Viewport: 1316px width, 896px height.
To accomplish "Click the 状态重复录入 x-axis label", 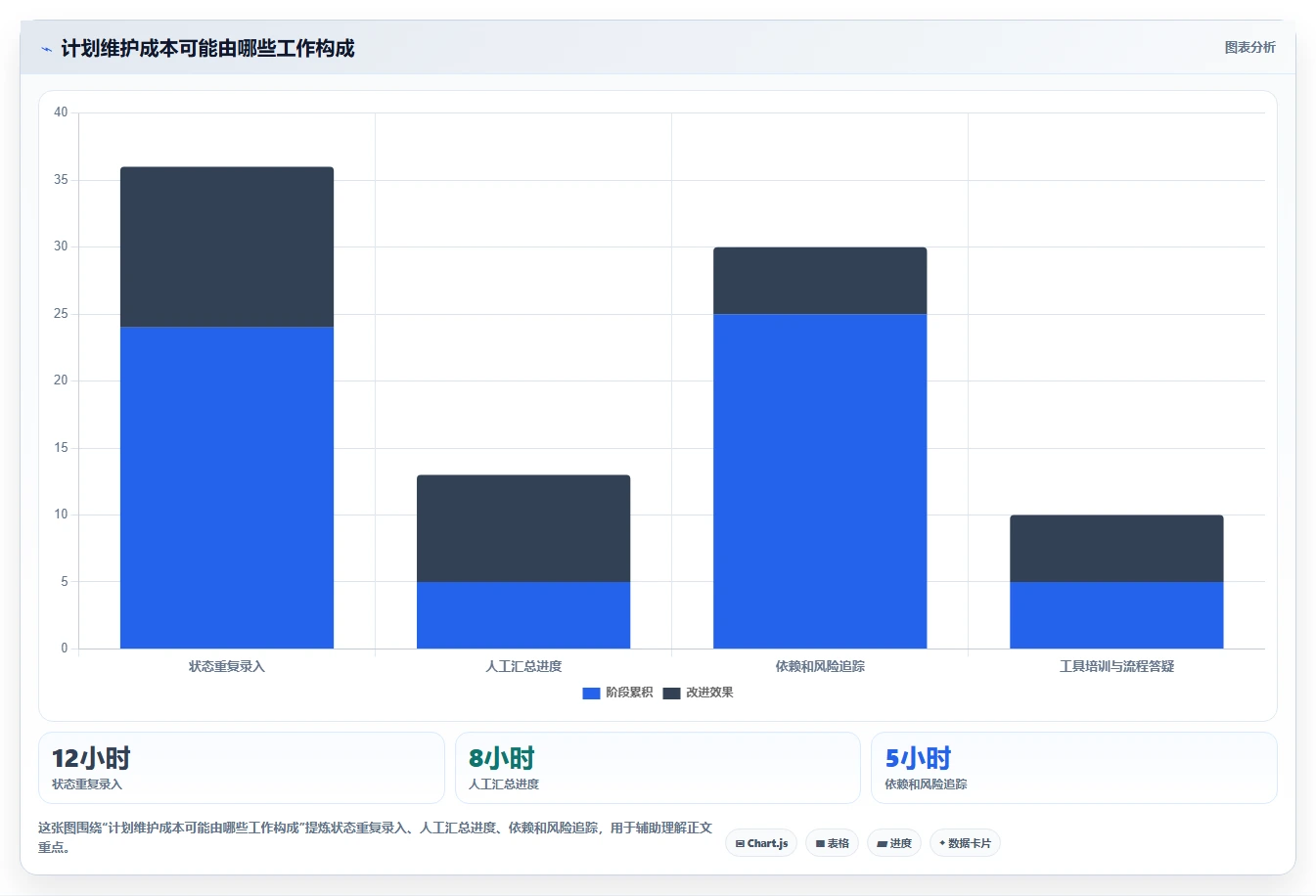I will (227, 666).
